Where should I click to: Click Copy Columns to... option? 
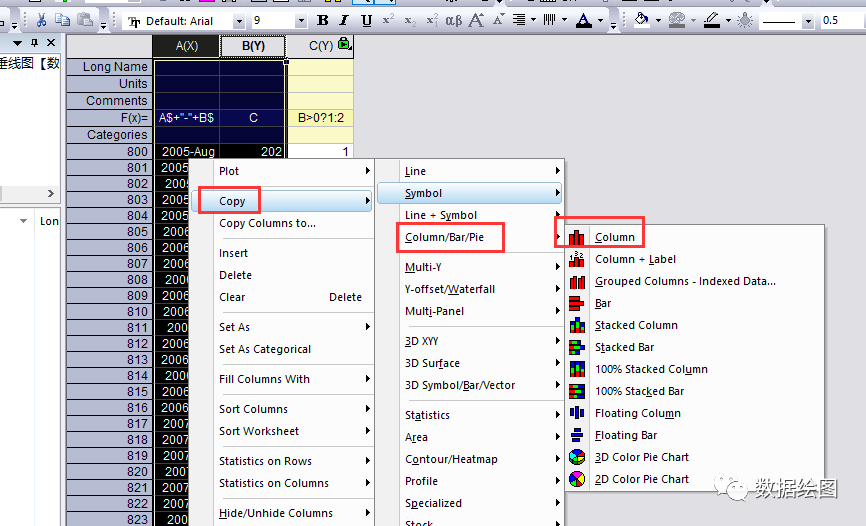coord(267,223)
